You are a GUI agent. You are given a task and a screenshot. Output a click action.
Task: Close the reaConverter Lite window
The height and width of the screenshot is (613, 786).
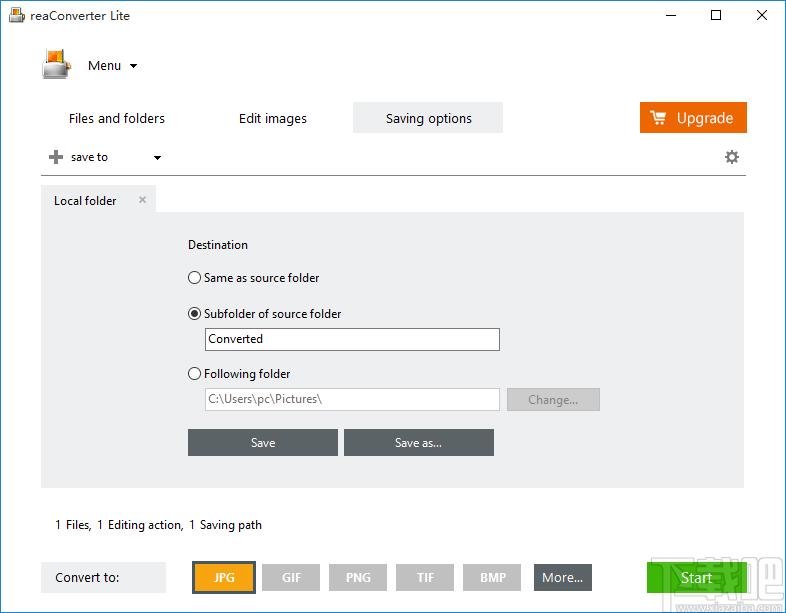[x=761, y=16]
